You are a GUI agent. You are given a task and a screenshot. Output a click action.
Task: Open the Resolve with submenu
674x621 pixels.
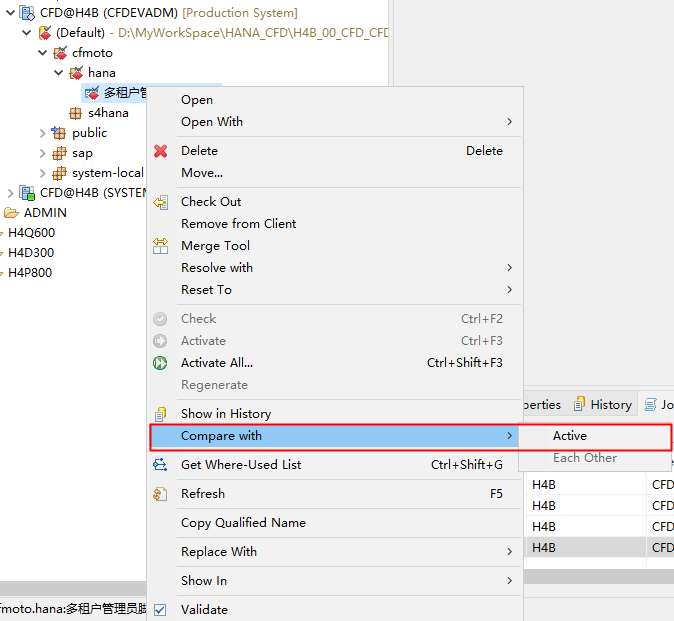click(335, 268)
